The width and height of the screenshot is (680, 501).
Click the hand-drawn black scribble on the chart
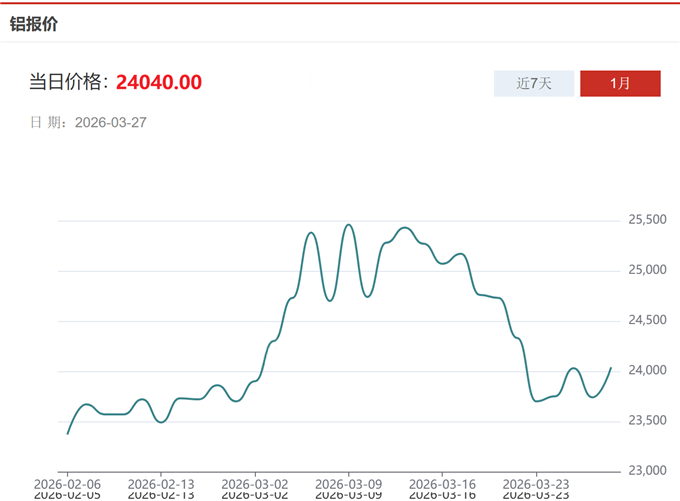[x=267, y=346]
